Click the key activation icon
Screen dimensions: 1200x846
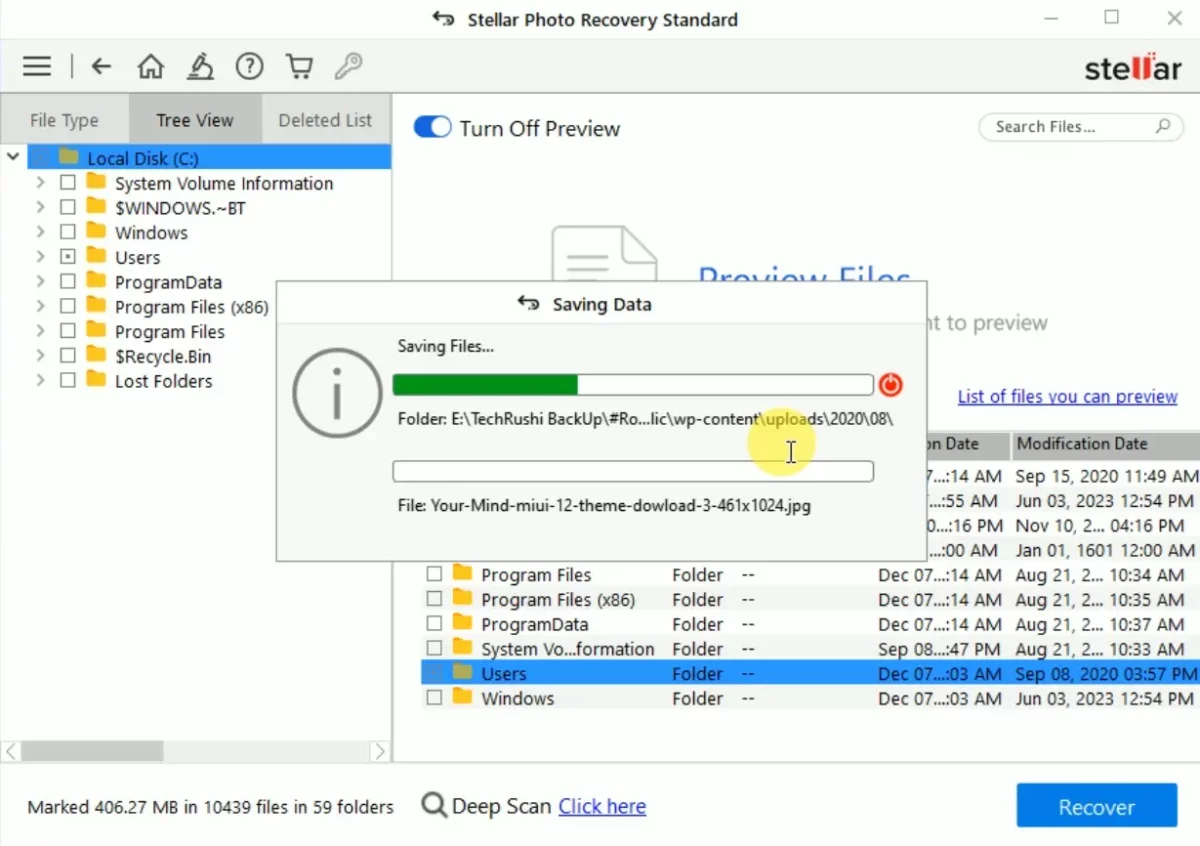348,67
